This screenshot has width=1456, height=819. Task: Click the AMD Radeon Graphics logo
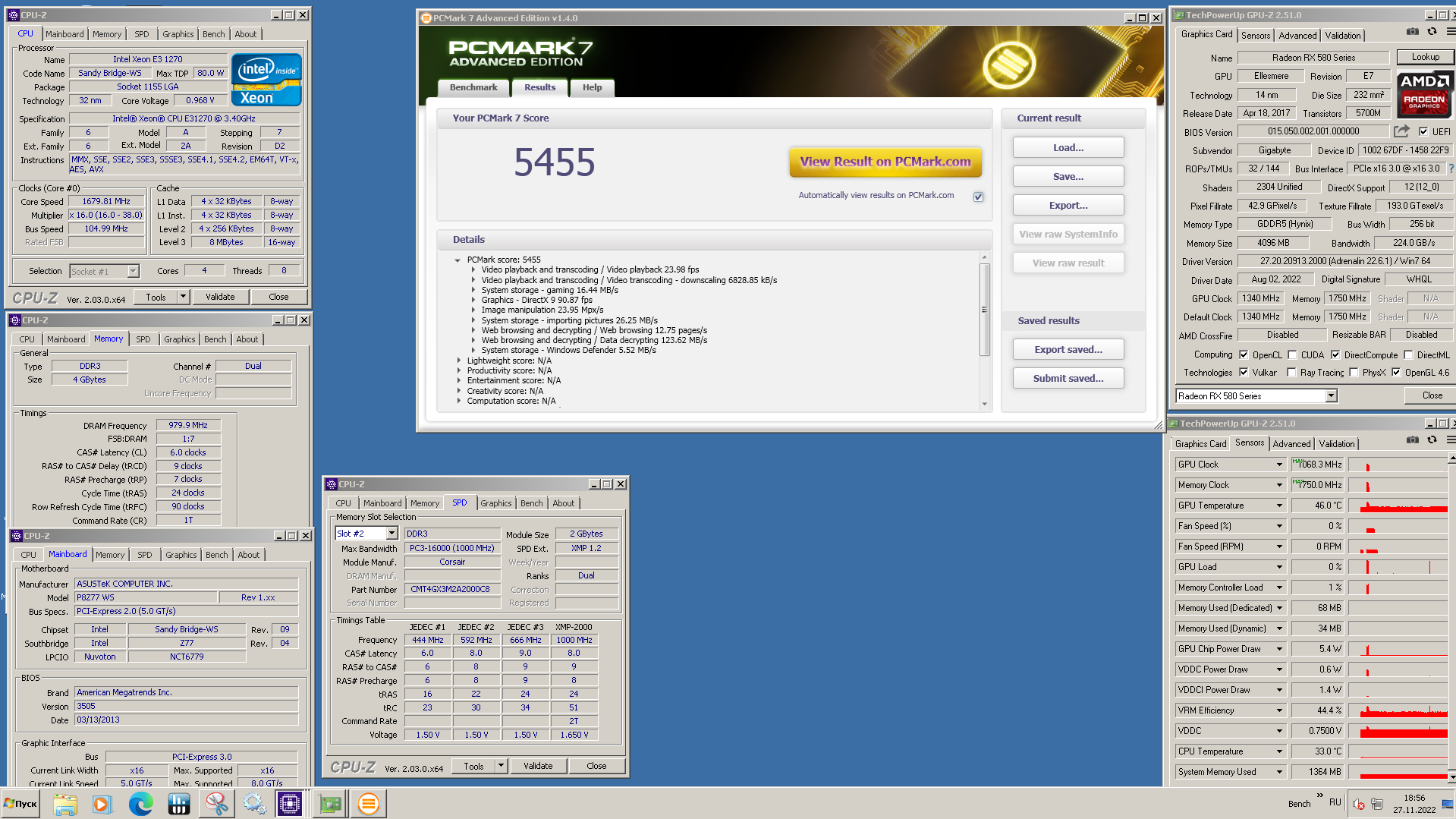[x=1424, y=94]
